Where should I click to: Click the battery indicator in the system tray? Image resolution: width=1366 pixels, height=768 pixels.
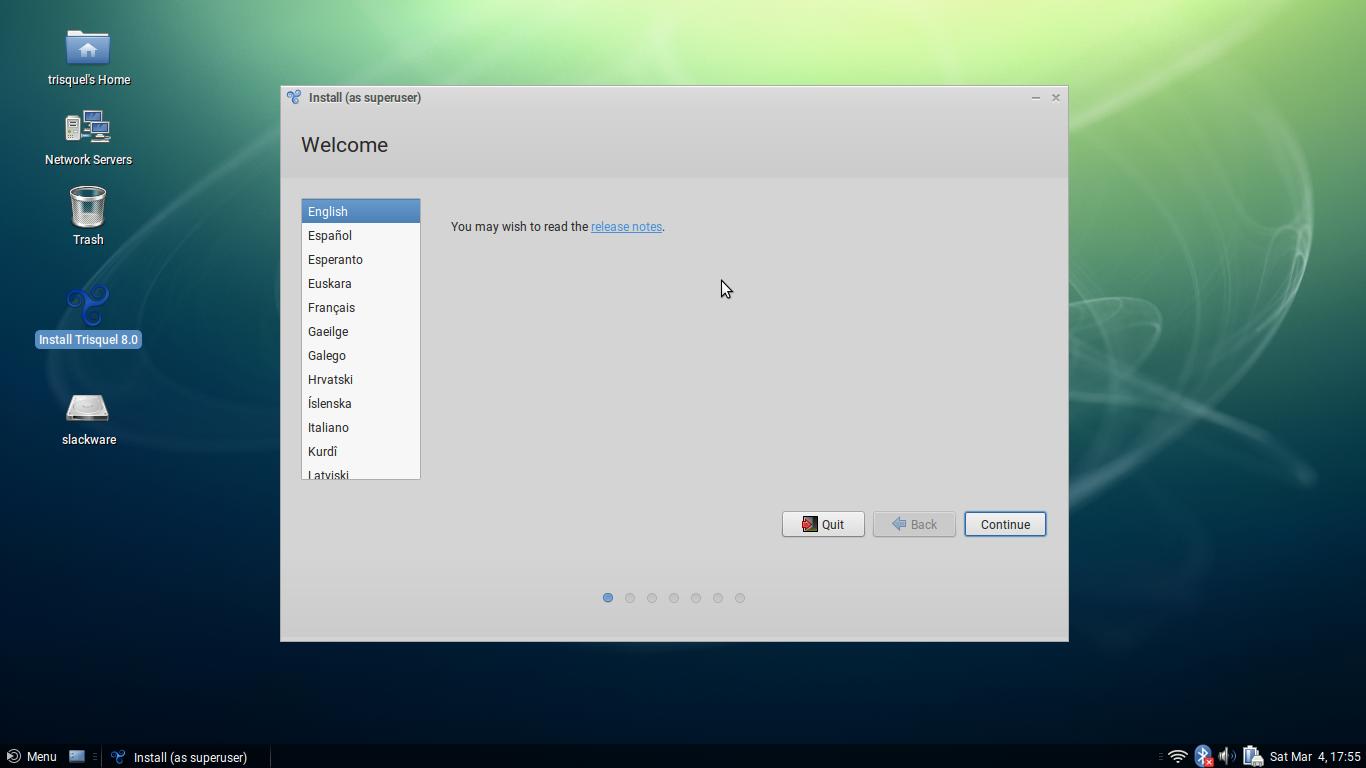[1251, 756]
